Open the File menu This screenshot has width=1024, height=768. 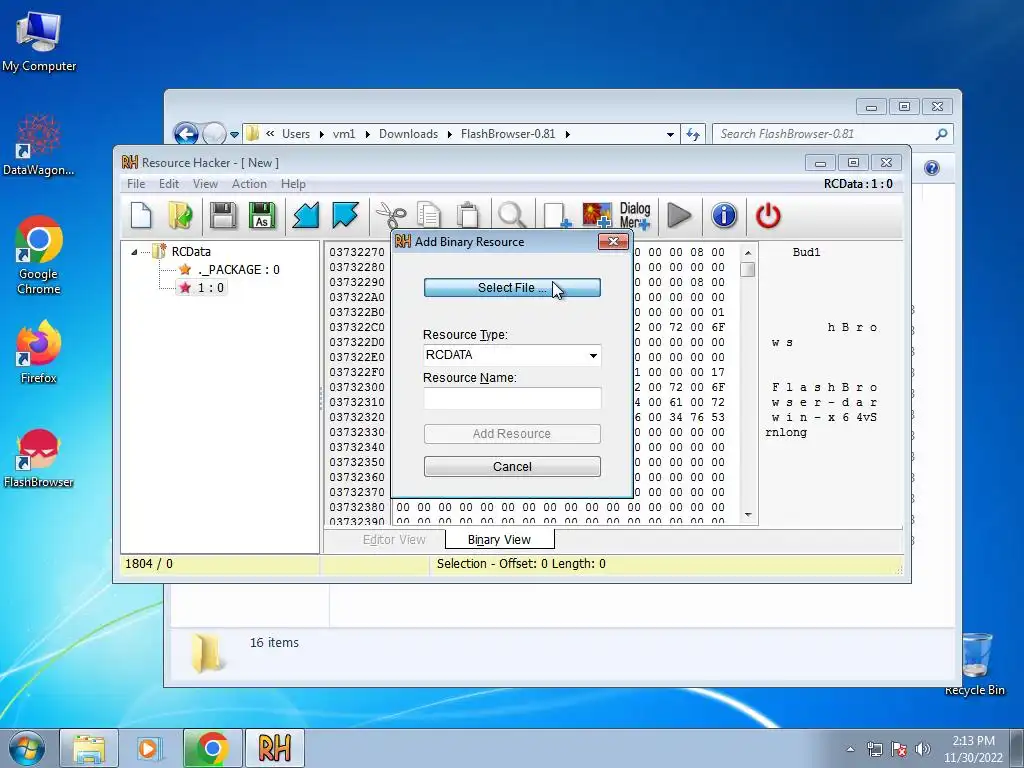click(x=136, y=184)
